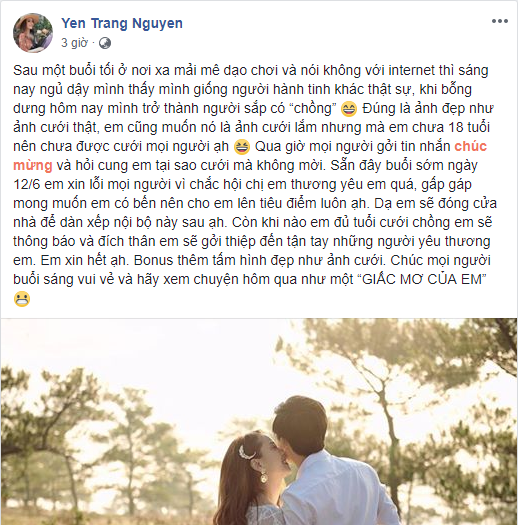Image resolution: width=518 pixels, height=525 pixels.
Task: Click the globe public privacy icon
Action: [x=105, y=43]
